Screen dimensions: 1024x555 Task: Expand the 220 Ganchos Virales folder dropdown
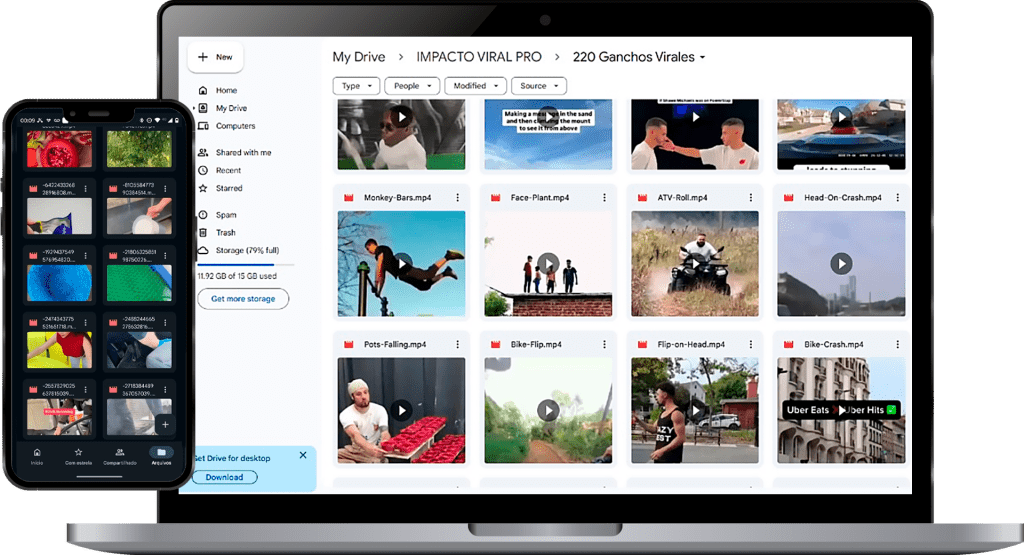click(702, 58)
